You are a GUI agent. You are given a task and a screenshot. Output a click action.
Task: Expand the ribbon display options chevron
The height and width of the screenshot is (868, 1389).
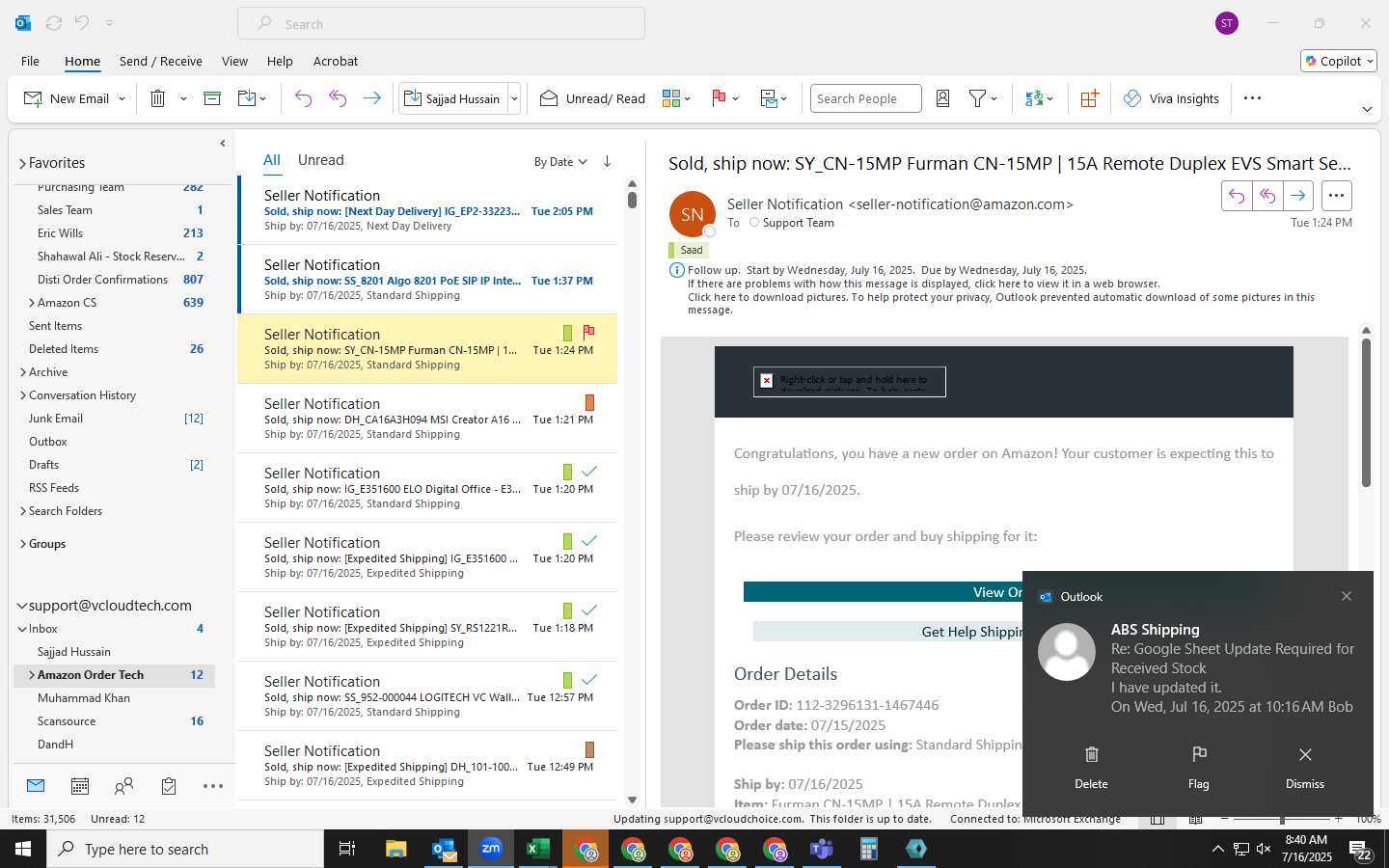click(x=1367, y=109)
